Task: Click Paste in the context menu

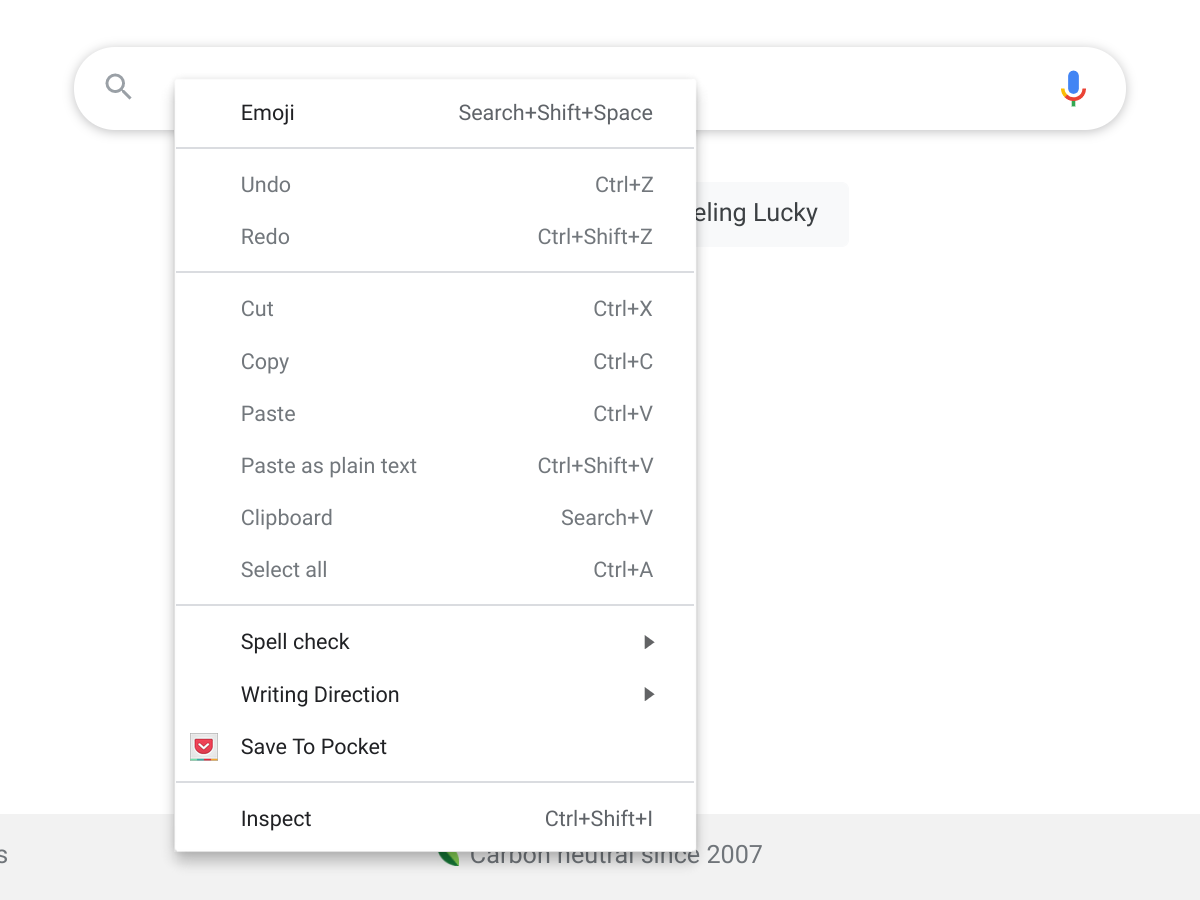Action: pos(268,414)
